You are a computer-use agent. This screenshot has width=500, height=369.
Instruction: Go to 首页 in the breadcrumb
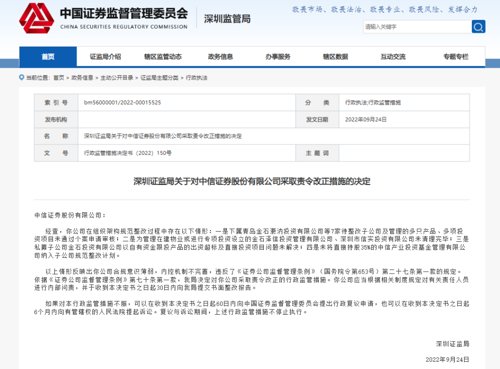(x=59, y=78)
